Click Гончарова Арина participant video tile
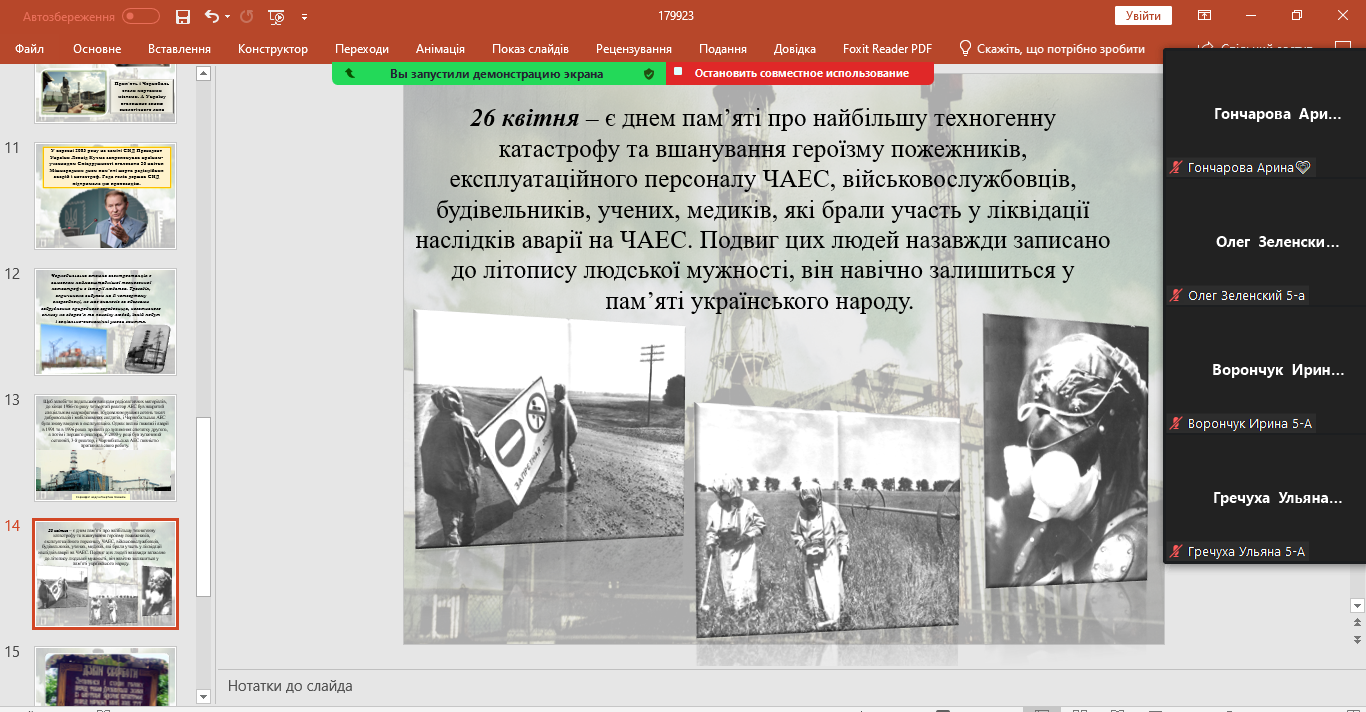This screenshot has height=712, width=1366. (x=1265, y=115)
